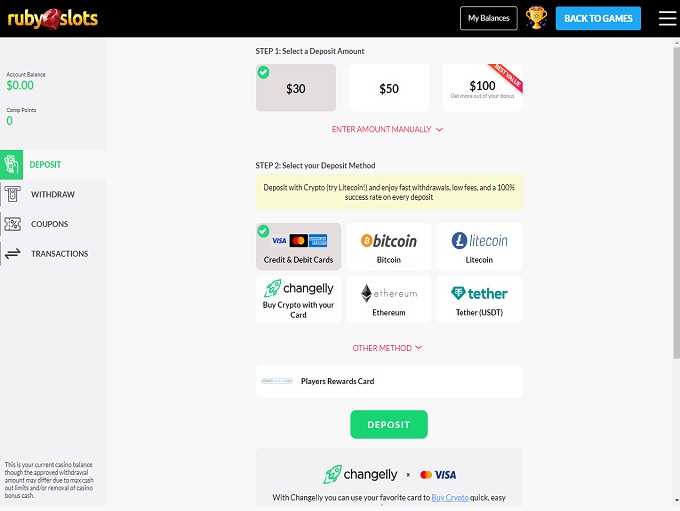Expand Enter Amount Manually

388,129
